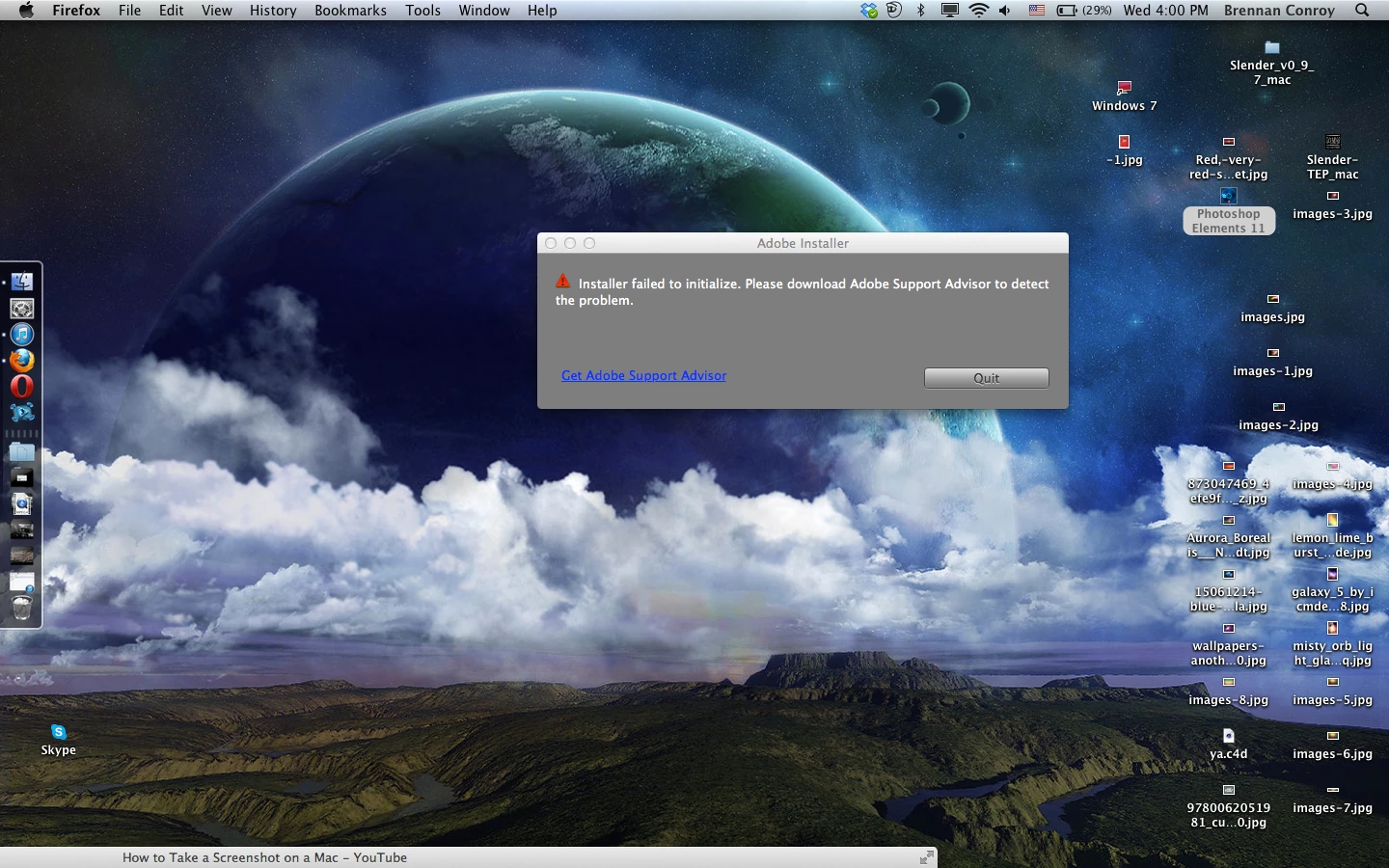This screenshot has width=1389, height=868.
Task: Select the images-5.jpg file
Action: coord(1332,691)
